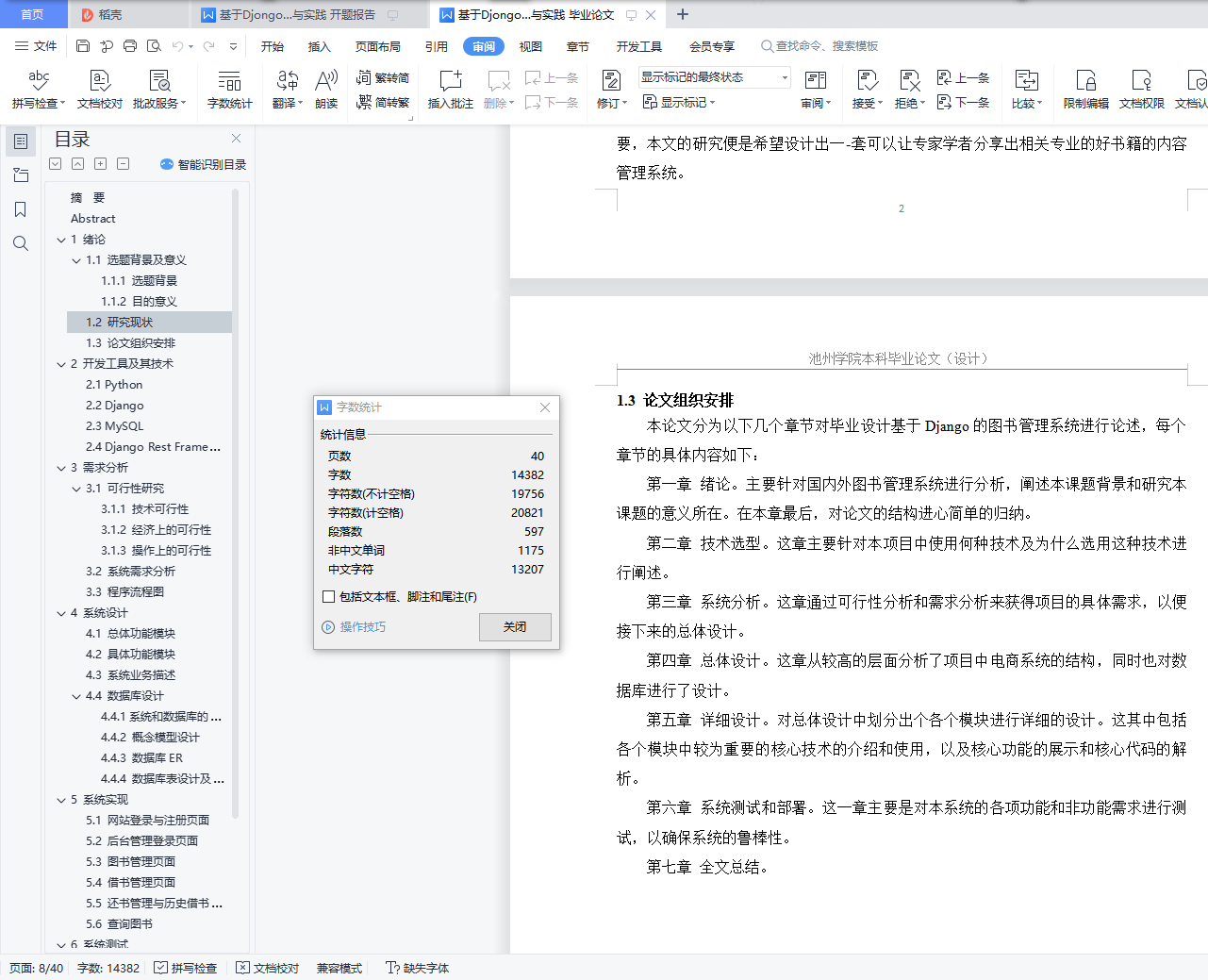The height and width of the screenshot is (980, 1208).
Task: Open print preview from the quick access toolbar
Action: tap(154, 45)
